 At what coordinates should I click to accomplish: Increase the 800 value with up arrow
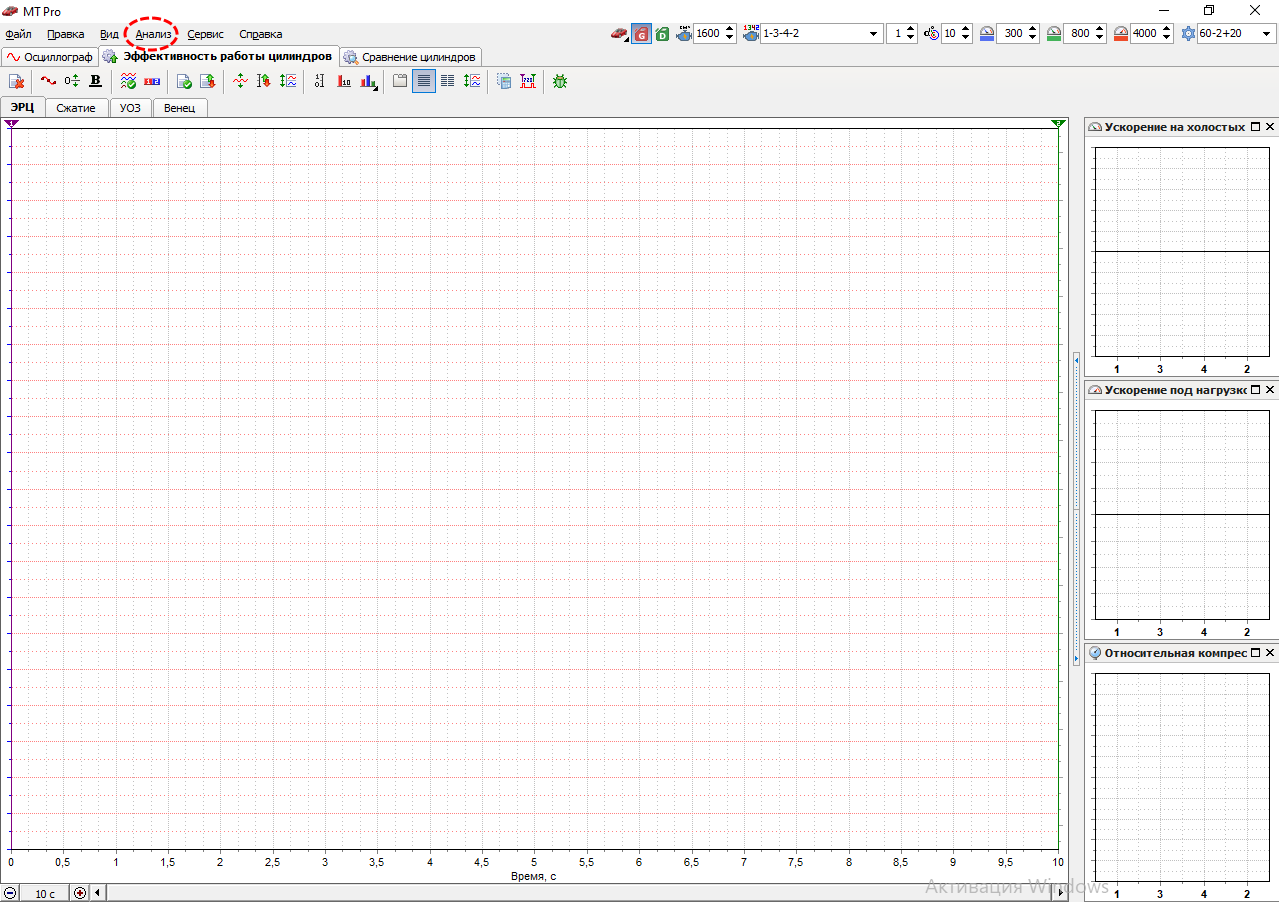click(x=1100, y=29)
